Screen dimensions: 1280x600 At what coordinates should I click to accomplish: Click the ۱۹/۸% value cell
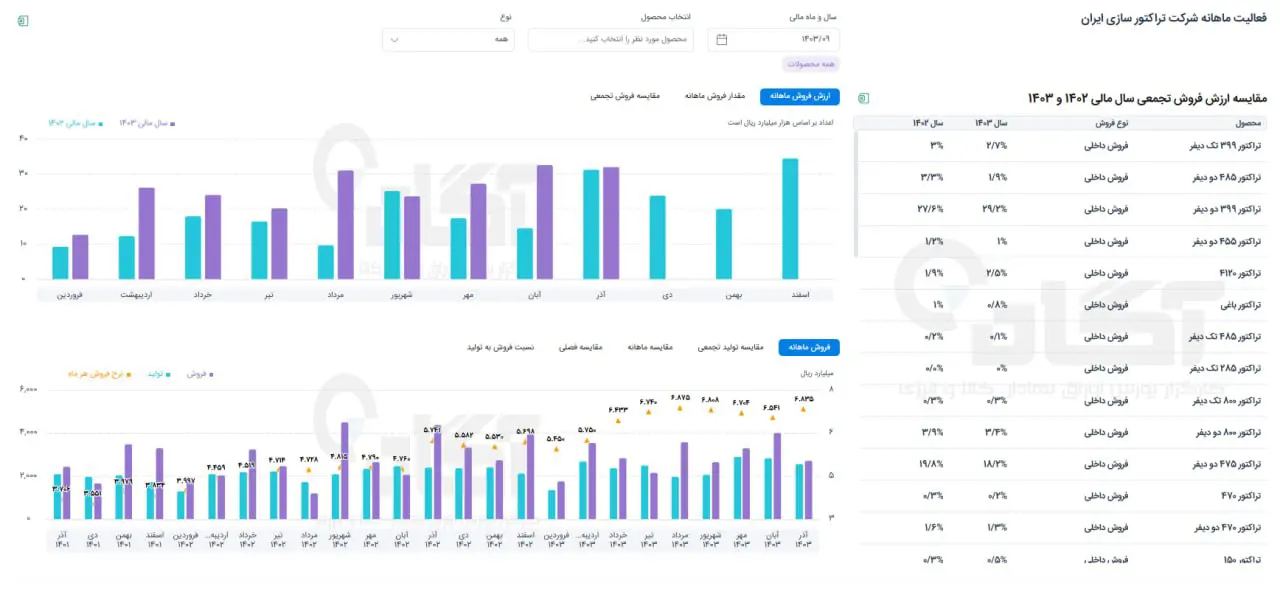(931, 464)
